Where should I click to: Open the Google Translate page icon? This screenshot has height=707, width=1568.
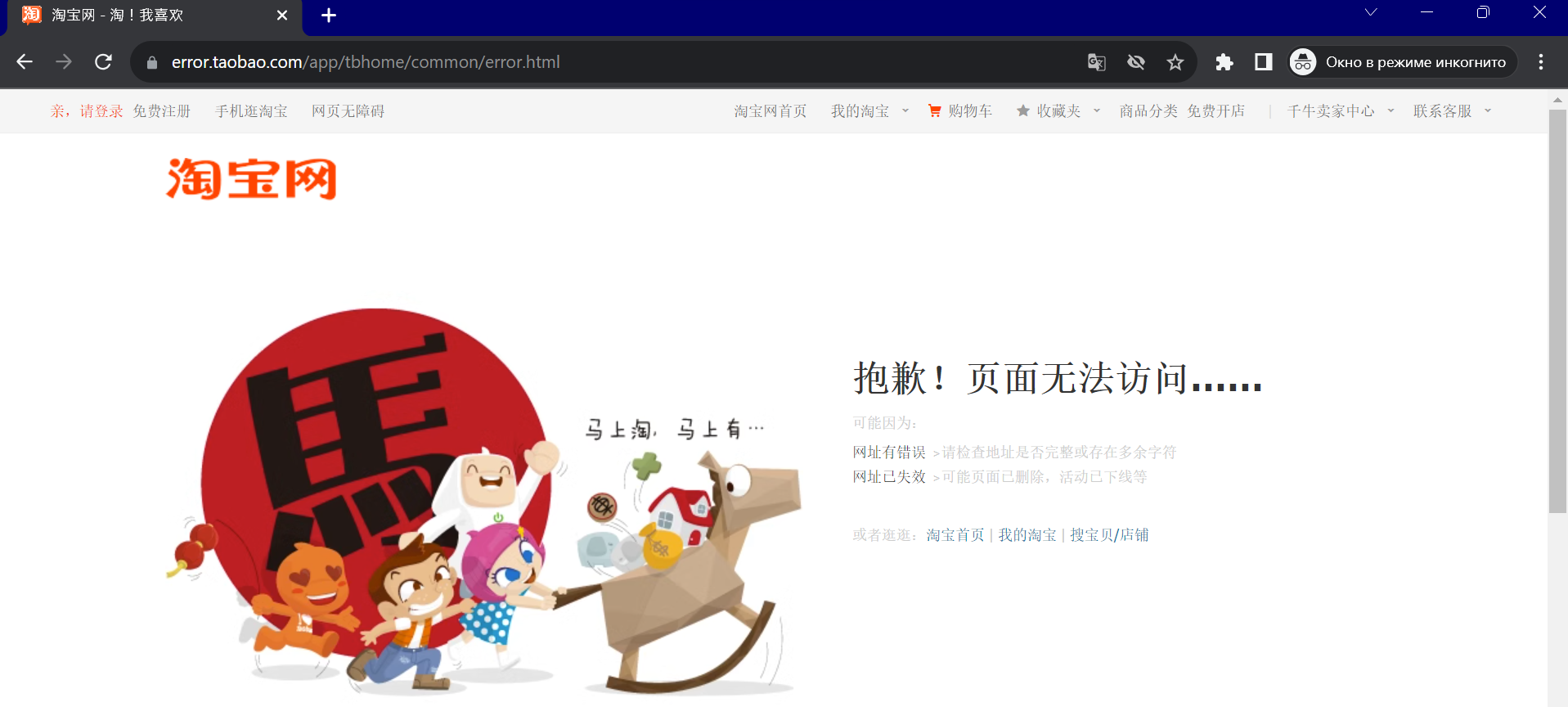pyautogui.click(x=1097, y=62)
